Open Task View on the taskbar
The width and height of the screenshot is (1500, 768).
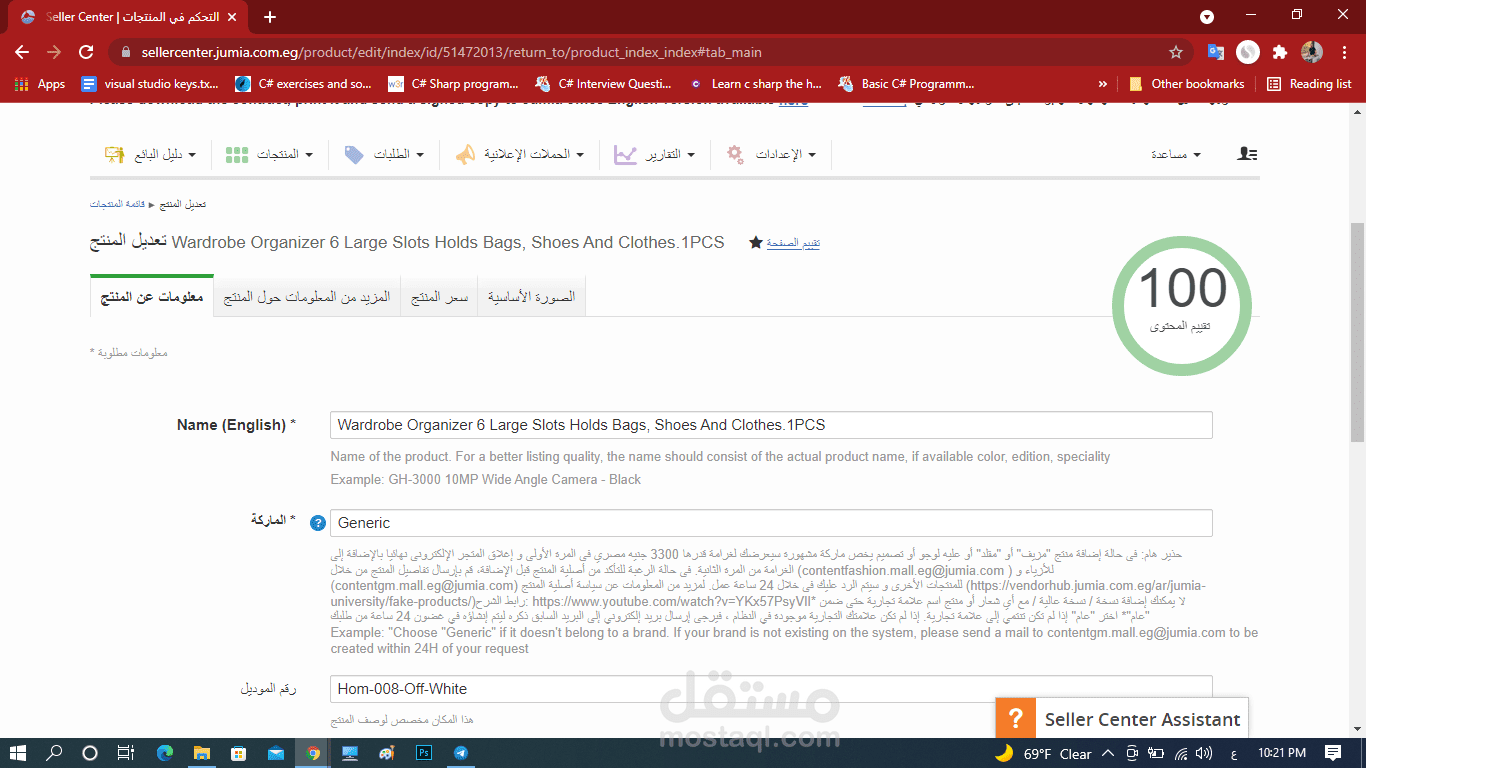pyautogui.click(x=126, y=753)
